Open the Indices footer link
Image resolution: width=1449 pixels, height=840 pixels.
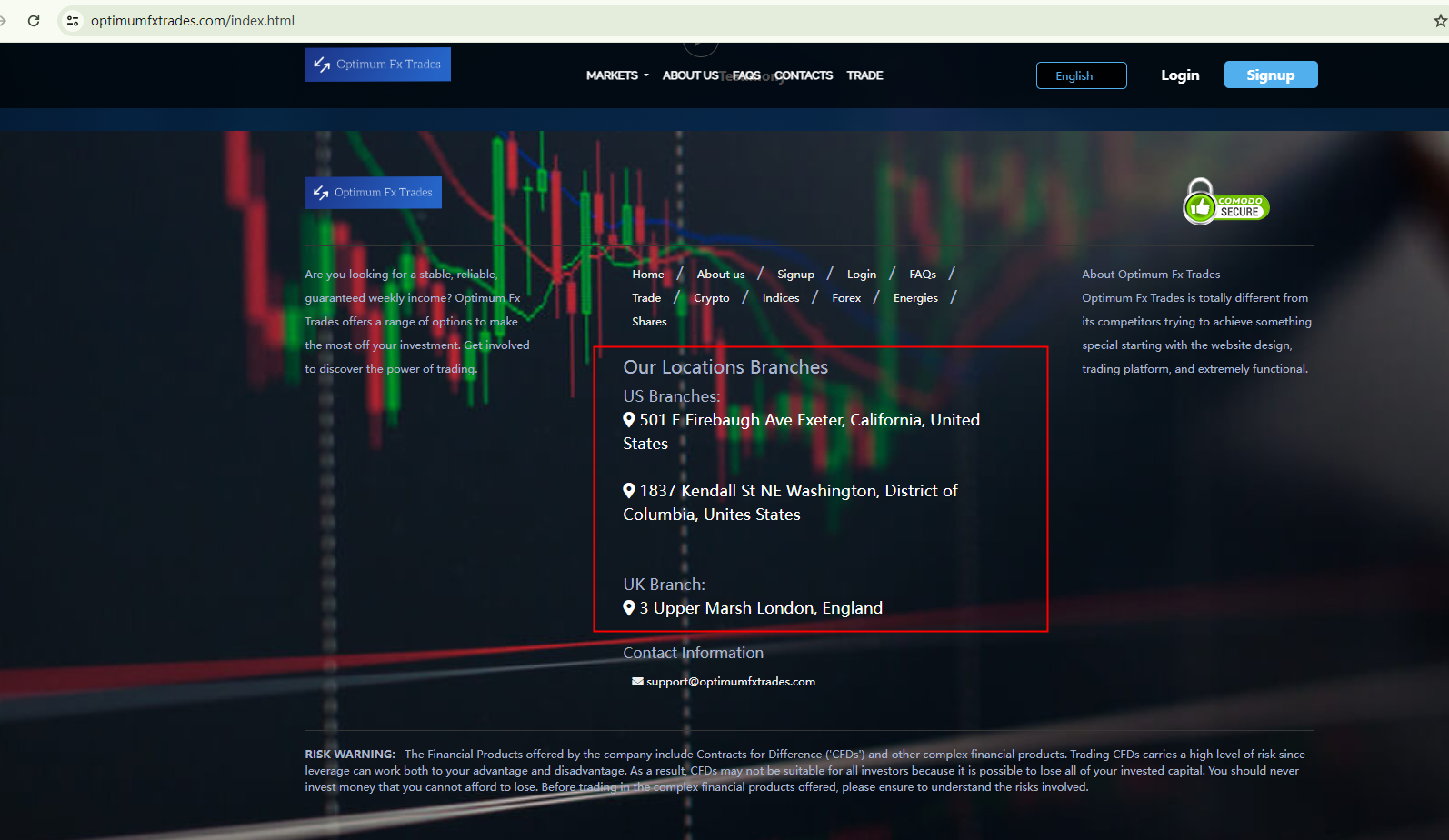pyautogui.click(x=781, y=298)
